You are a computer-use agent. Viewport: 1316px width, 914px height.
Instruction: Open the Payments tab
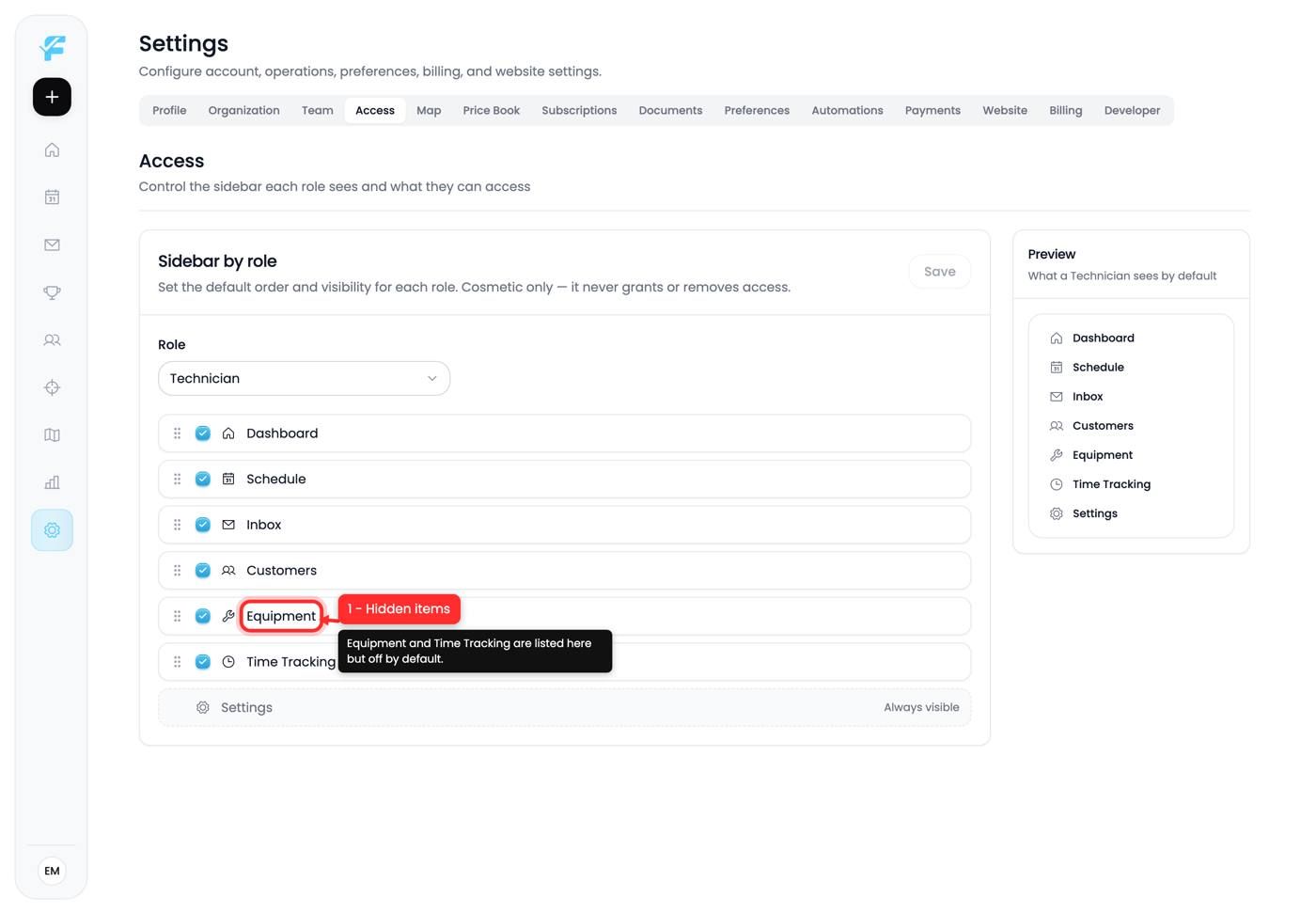(x=932, y=110)
